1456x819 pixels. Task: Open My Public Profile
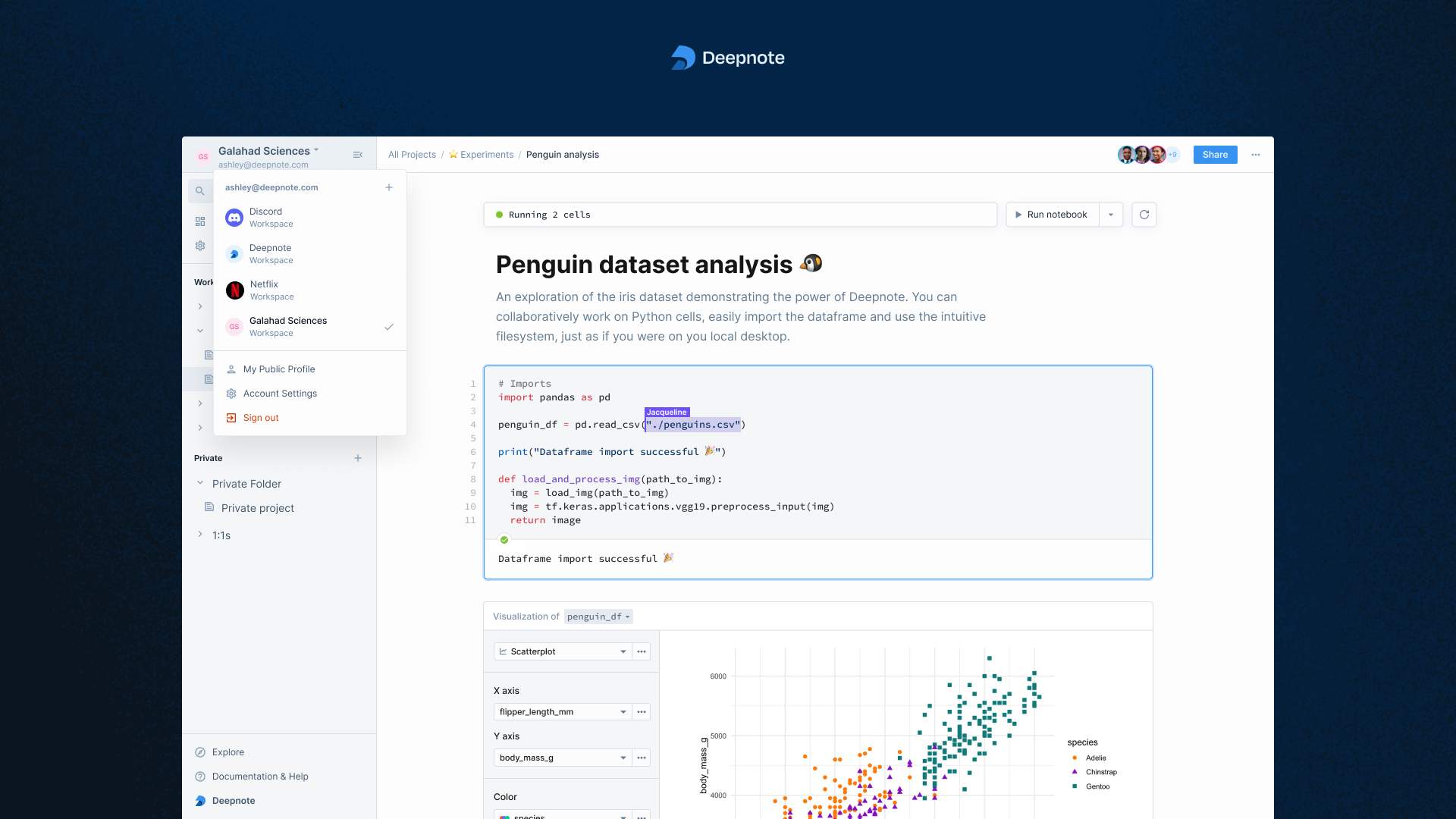(310, 369)
